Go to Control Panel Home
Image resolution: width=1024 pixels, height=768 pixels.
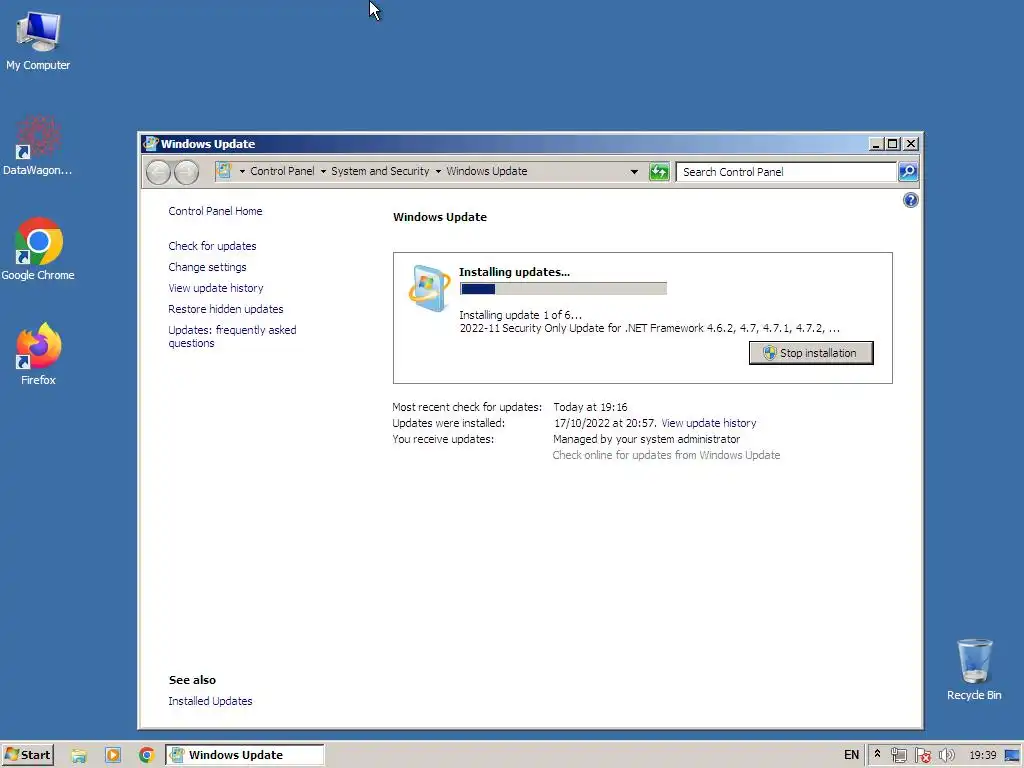coord(215,211)
